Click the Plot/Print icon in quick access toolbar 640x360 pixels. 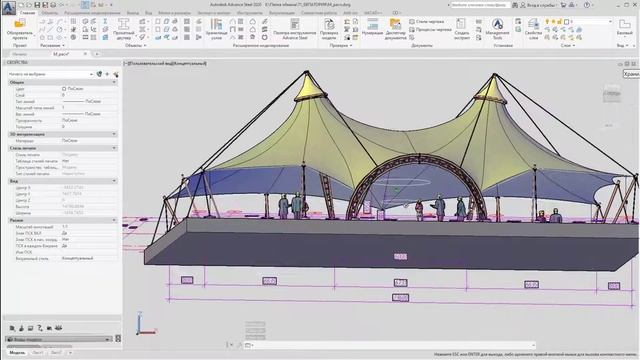click(x=53, y=5)
